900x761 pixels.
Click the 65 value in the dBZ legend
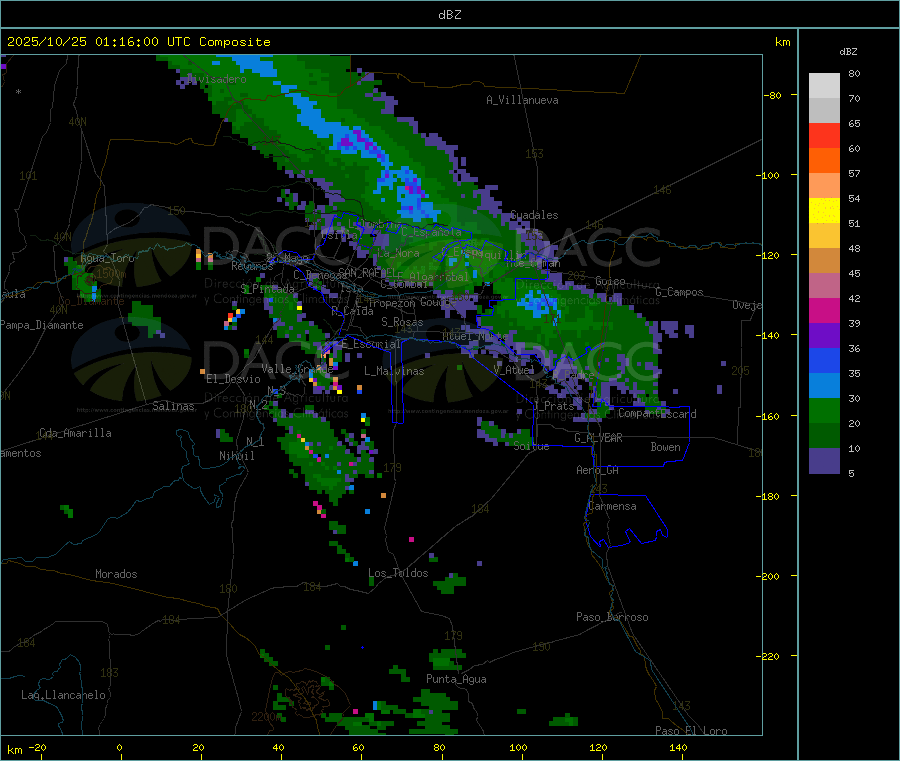click(x=854, y=123)
